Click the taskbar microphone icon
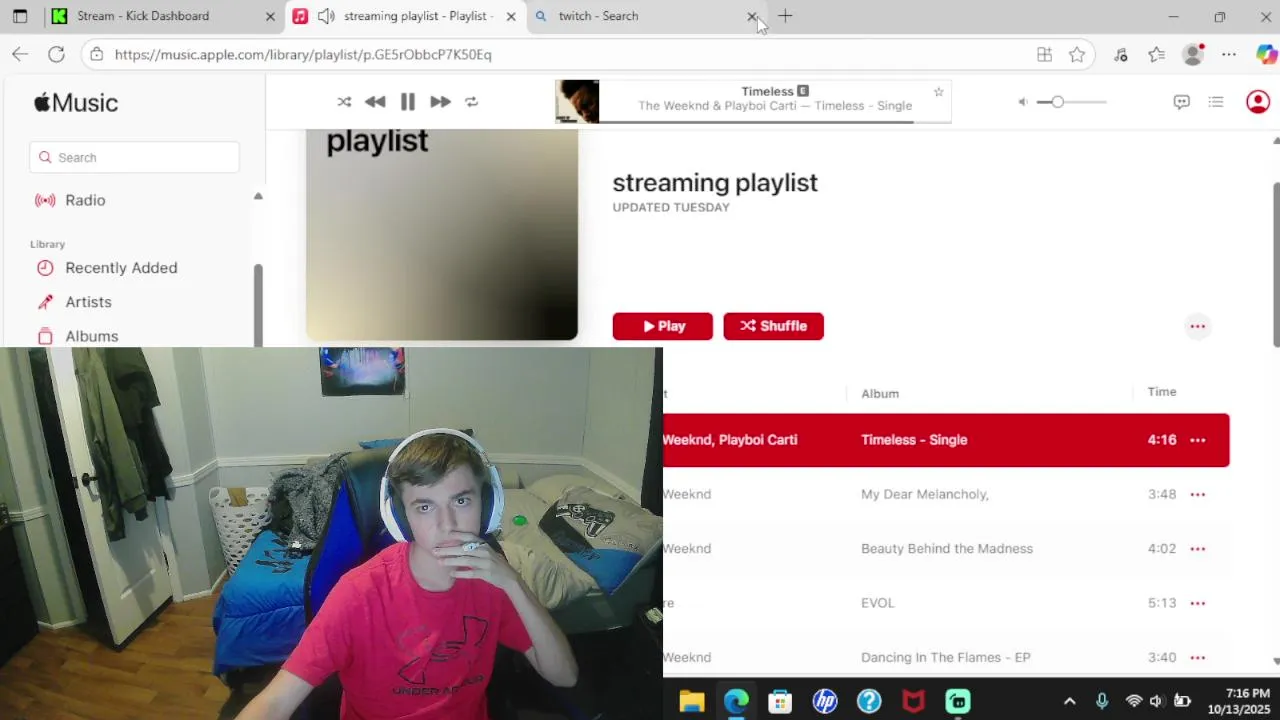 point(1102,701)
